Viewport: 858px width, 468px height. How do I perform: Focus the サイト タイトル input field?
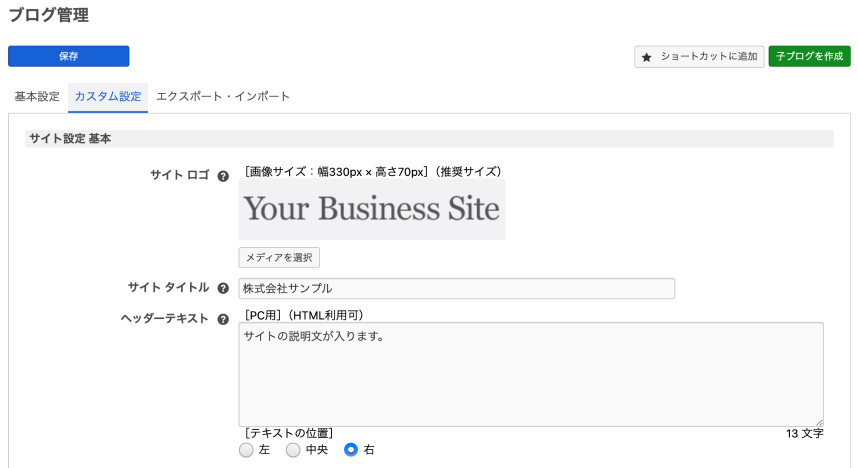pos(456,288)
